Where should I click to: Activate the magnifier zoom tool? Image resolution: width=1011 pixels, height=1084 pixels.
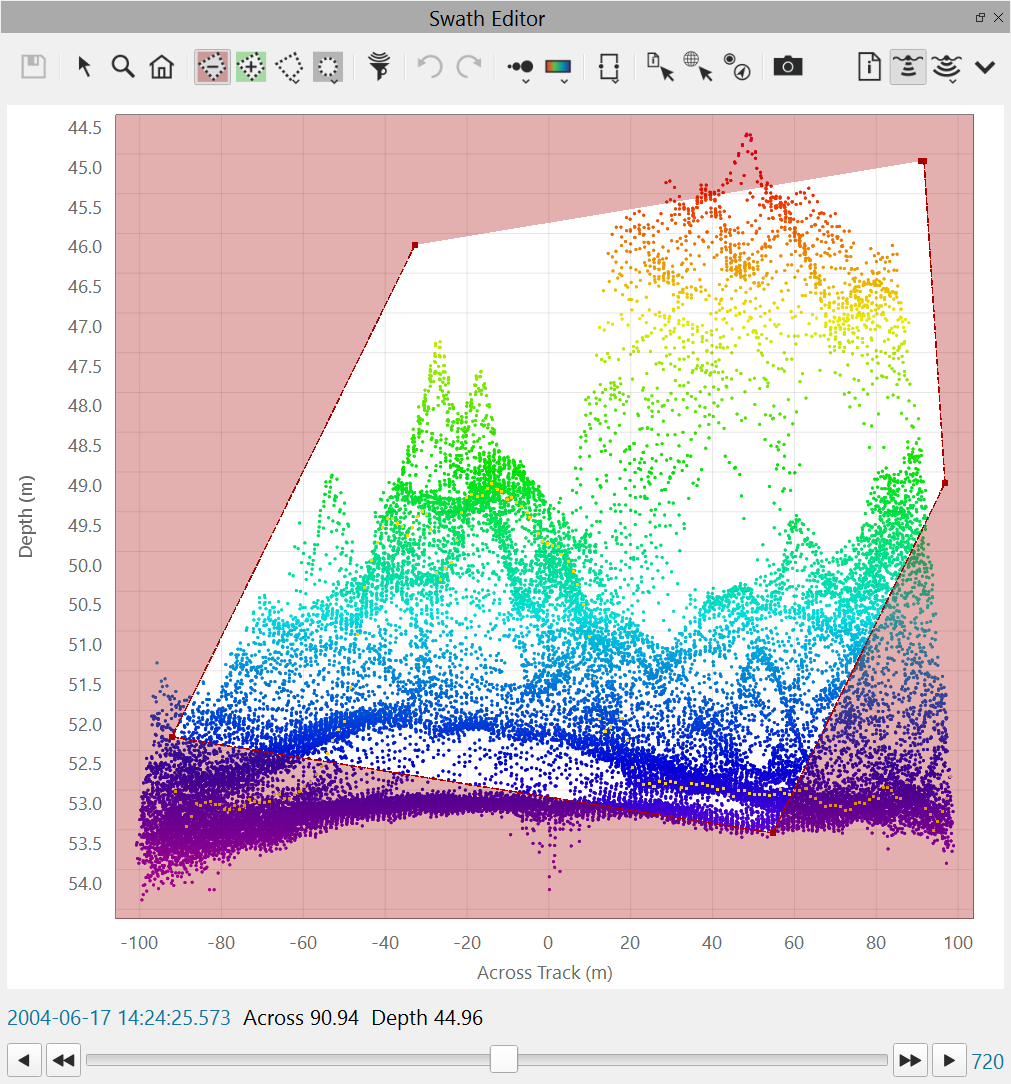pos(123,67)
